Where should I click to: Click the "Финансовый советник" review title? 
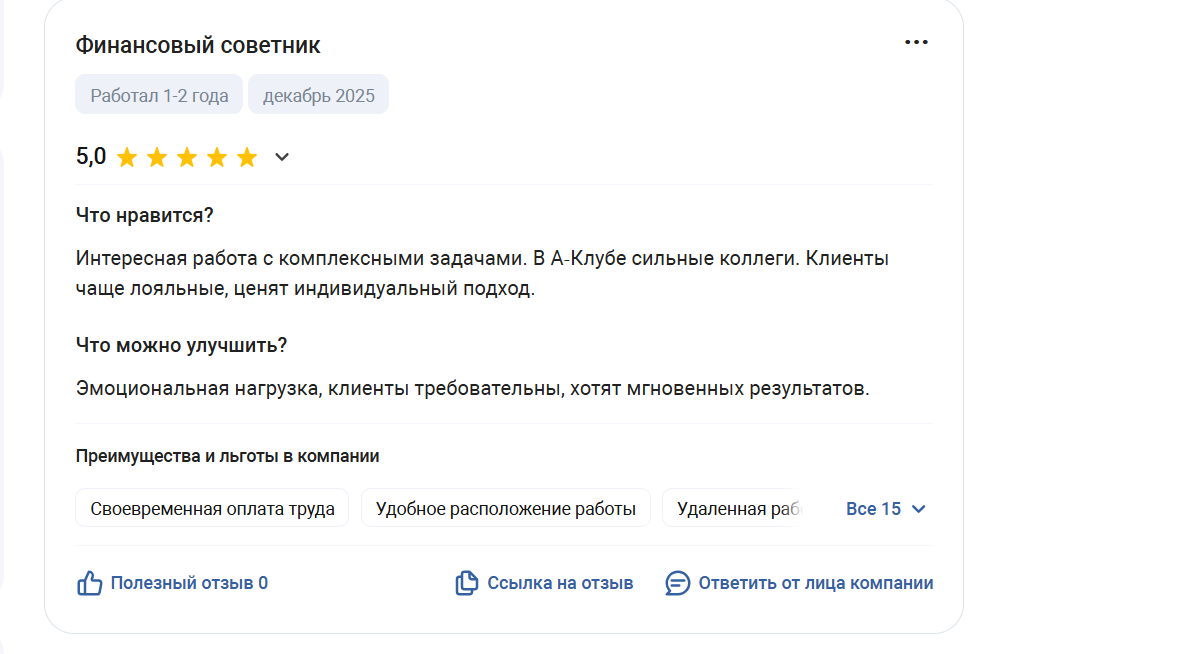click(198, 45)
